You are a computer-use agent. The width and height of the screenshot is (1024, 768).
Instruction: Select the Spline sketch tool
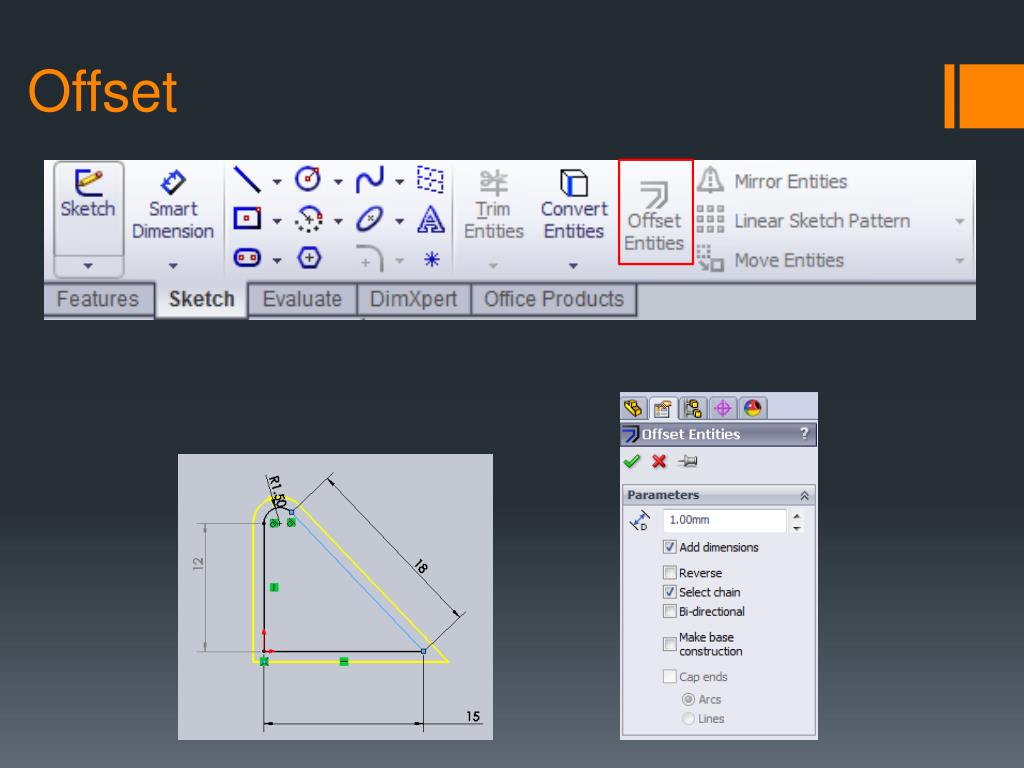point(370,180)
